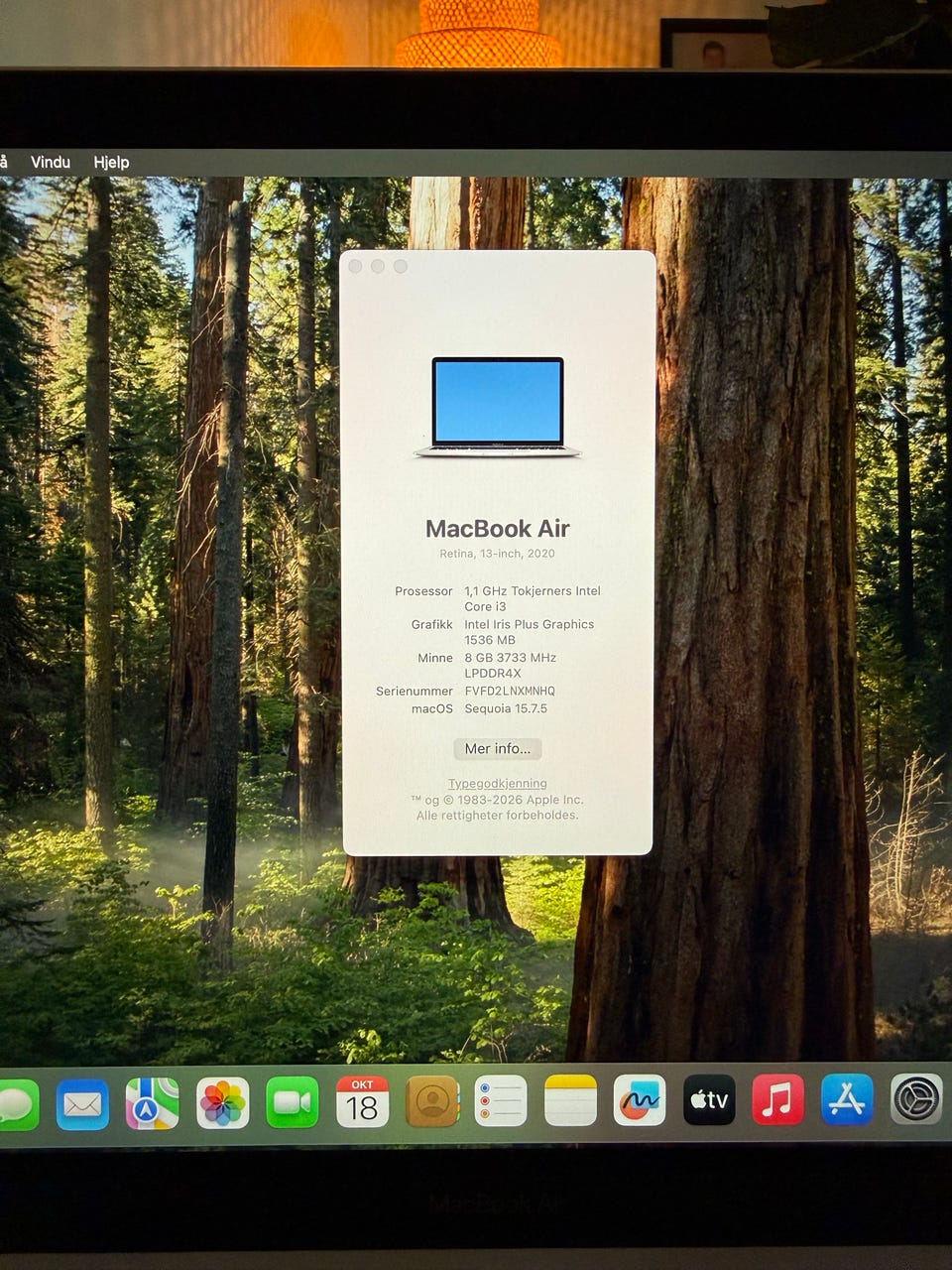The width and height of the screenshot is (952, 1270).
Task: Open the Hjelp menu
Action: click(111, 162)
